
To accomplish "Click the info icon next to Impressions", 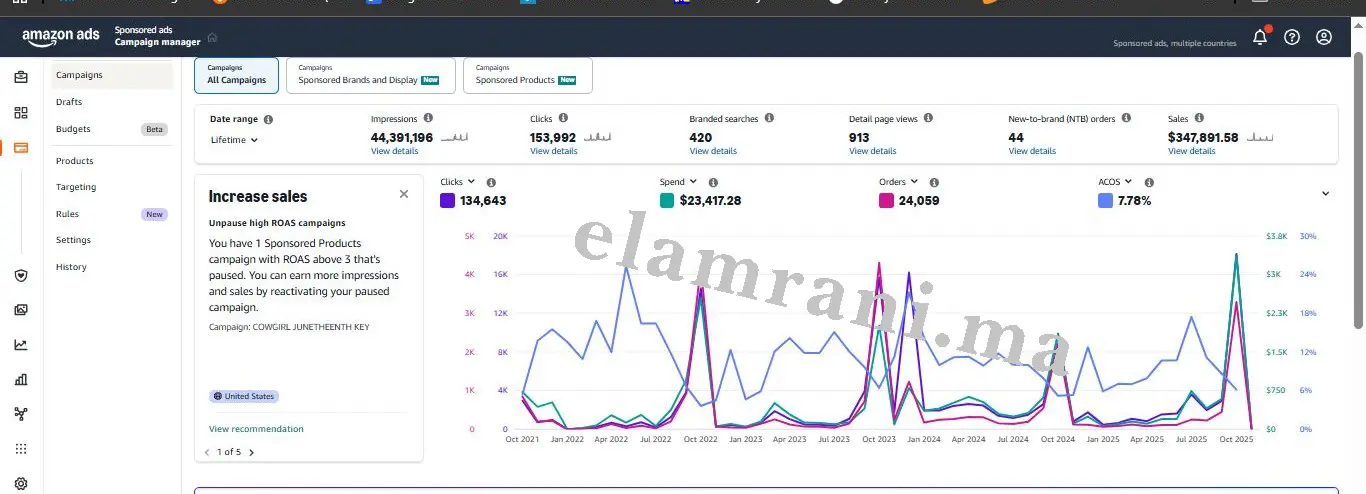I will coord(428,118).
